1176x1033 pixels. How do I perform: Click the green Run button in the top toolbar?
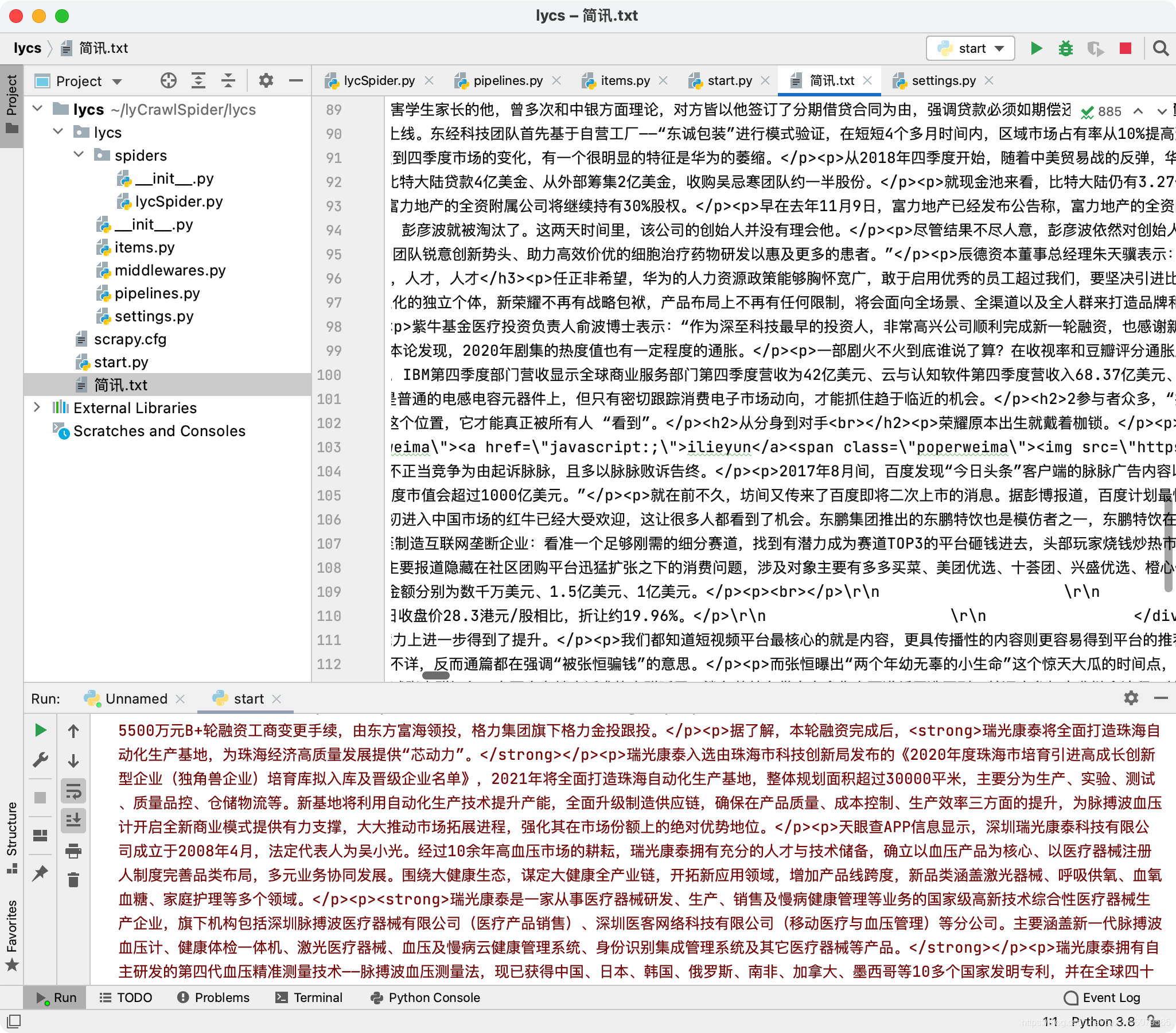coord(1036,48)
